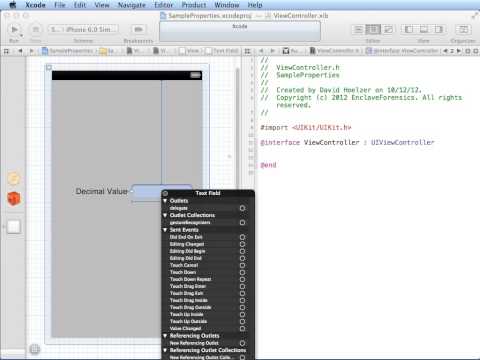This screenshot has height=360, width=480.
Task: Open the Apple menu
Action: click(x=12, y=5)
